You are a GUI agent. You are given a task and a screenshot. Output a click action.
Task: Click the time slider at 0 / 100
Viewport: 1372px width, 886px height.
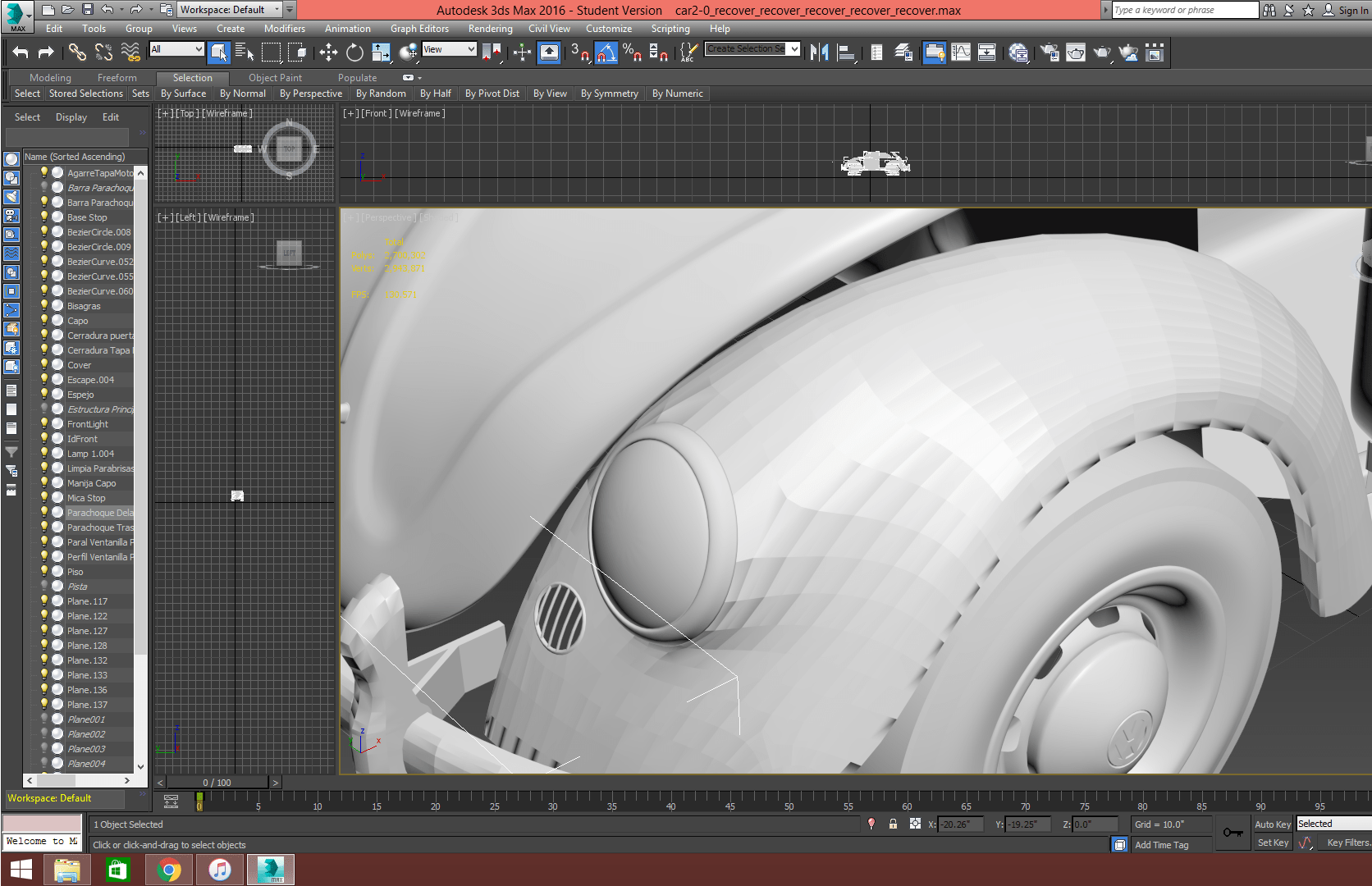217,783
